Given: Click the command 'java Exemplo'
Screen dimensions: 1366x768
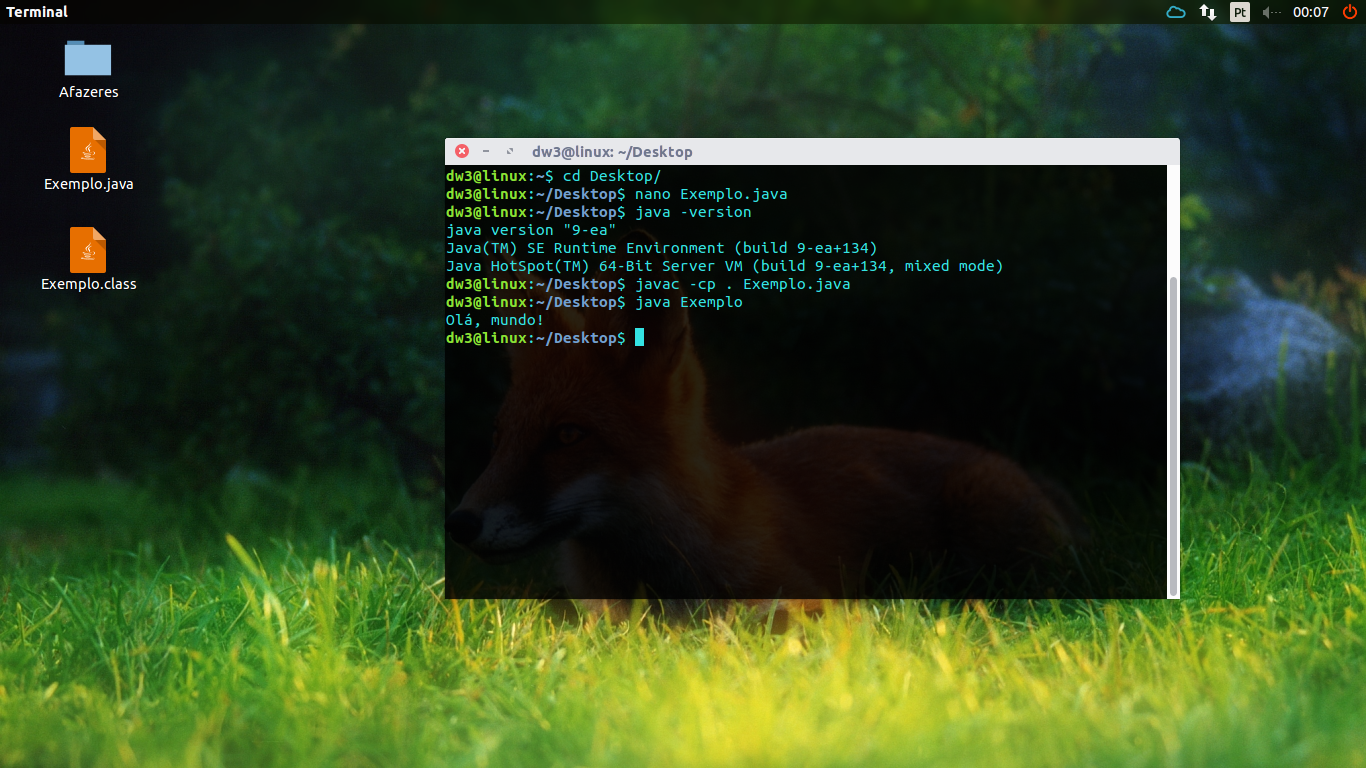Looking at the screenshot, I should coord(689,302).
